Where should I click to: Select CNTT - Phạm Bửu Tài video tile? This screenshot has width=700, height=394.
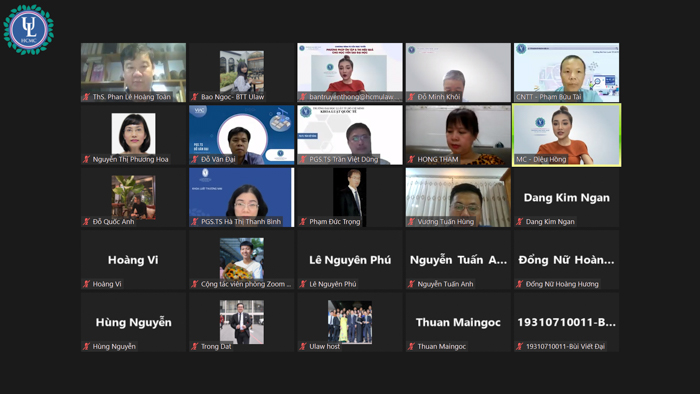point(566,72)
